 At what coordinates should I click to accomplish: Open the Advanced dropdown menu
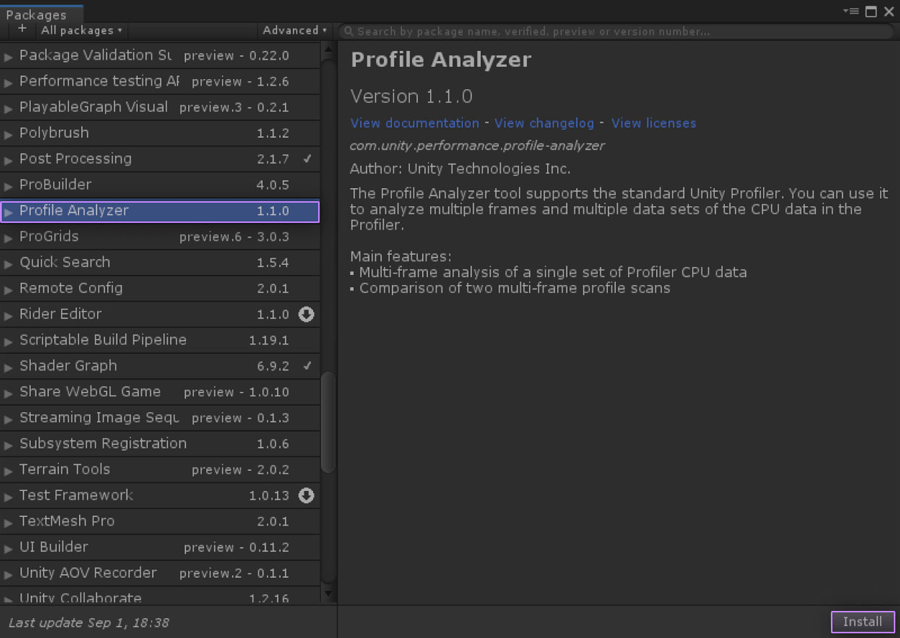pyautogui.click(x=294, y=31)
